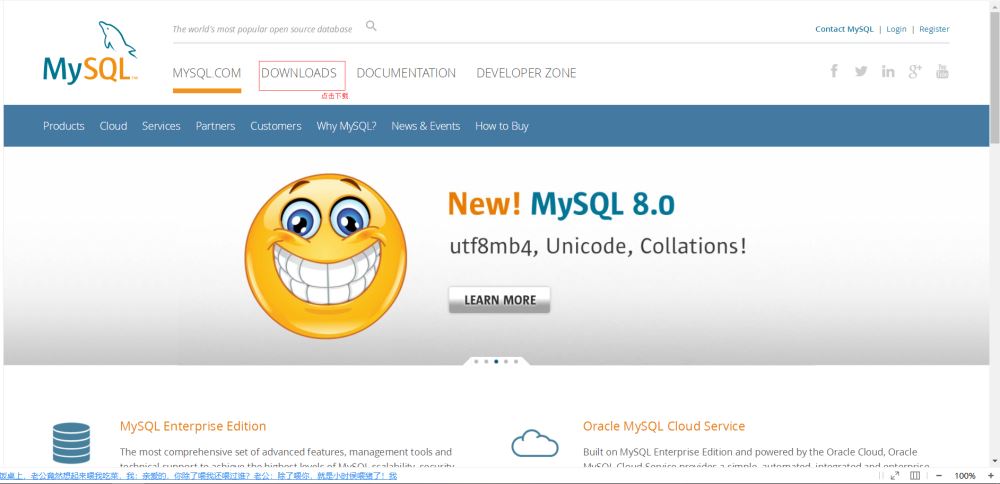Screen dimensions: 1000x484
Task: Click the Oracle Cloud Service cloud icon
Action: pyautogui.click(x=535, y=443)
